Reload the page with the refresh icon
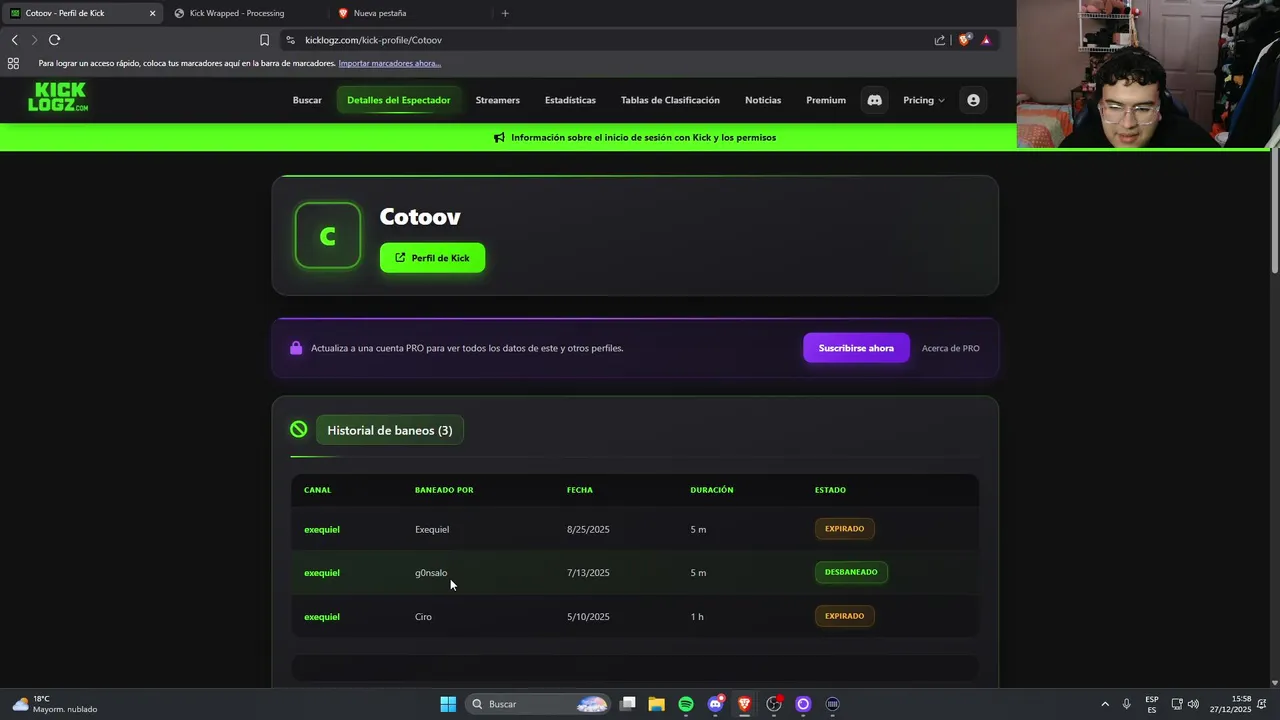 tap(54, 40)
